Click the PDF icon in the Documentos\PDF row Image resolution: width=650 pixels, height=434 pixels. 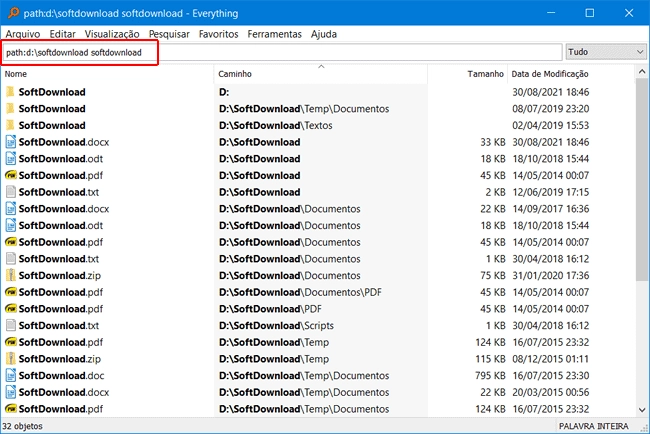(x=10, y=292)
